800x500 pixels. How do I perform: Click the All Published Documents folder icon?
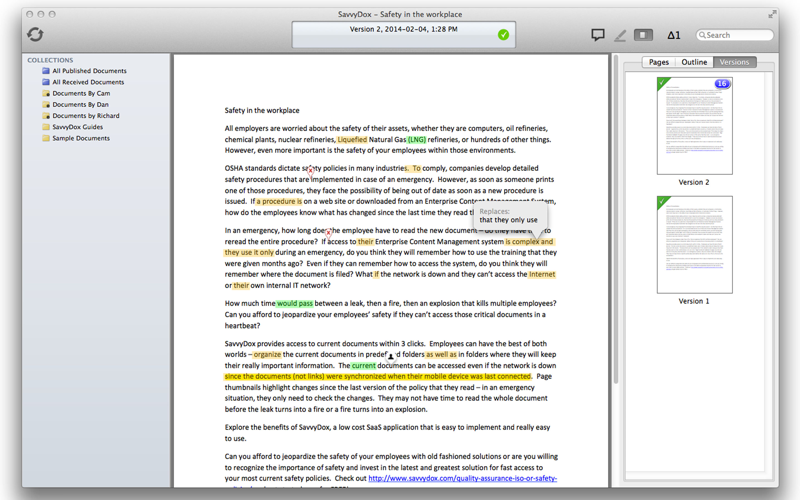click(46, 70)
